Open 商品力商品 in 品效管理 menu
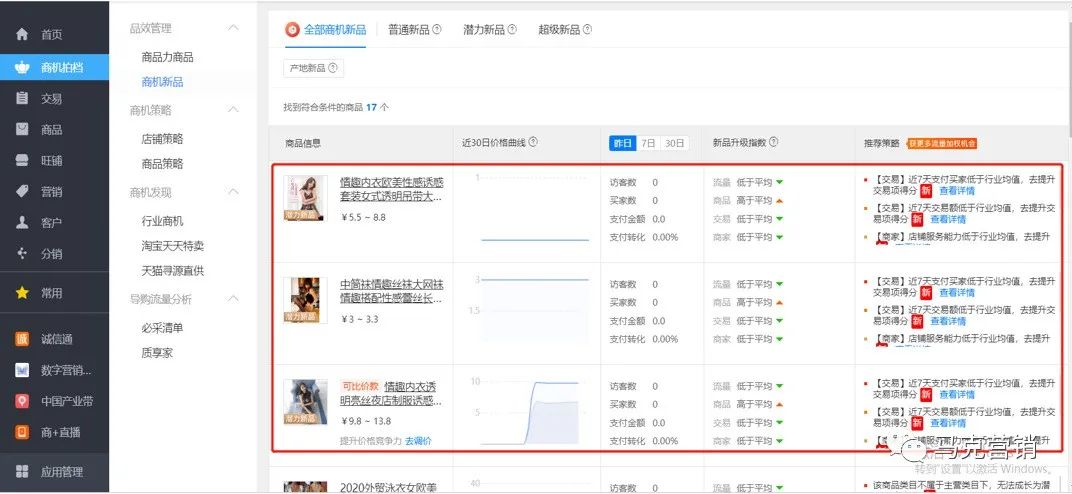The width and height of the screenshot is (1072, 494). [168, 57]
